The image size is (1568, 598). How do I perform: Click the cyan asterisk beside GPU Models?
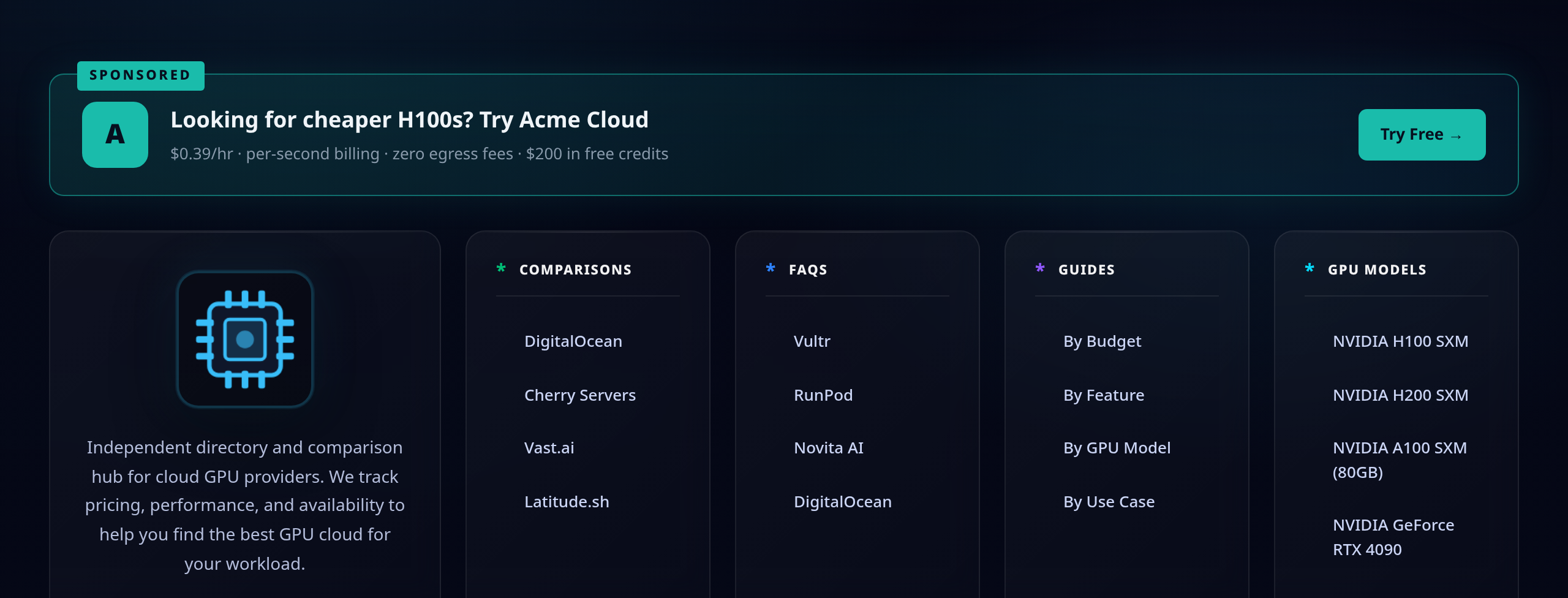[1310, 268]
